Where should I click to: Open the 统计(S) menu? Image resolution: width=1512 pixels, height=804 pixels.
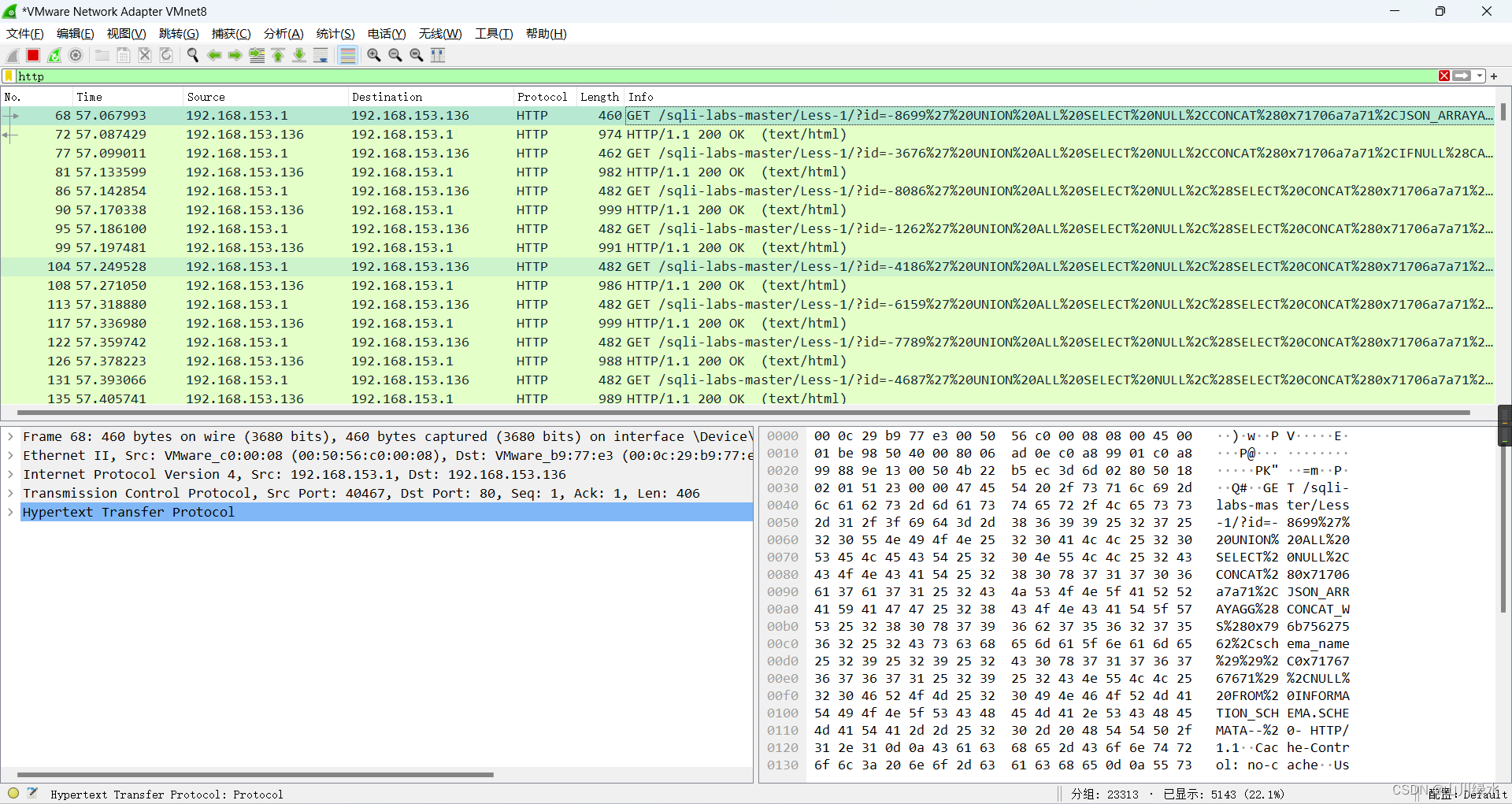click(x=335, y=34)
